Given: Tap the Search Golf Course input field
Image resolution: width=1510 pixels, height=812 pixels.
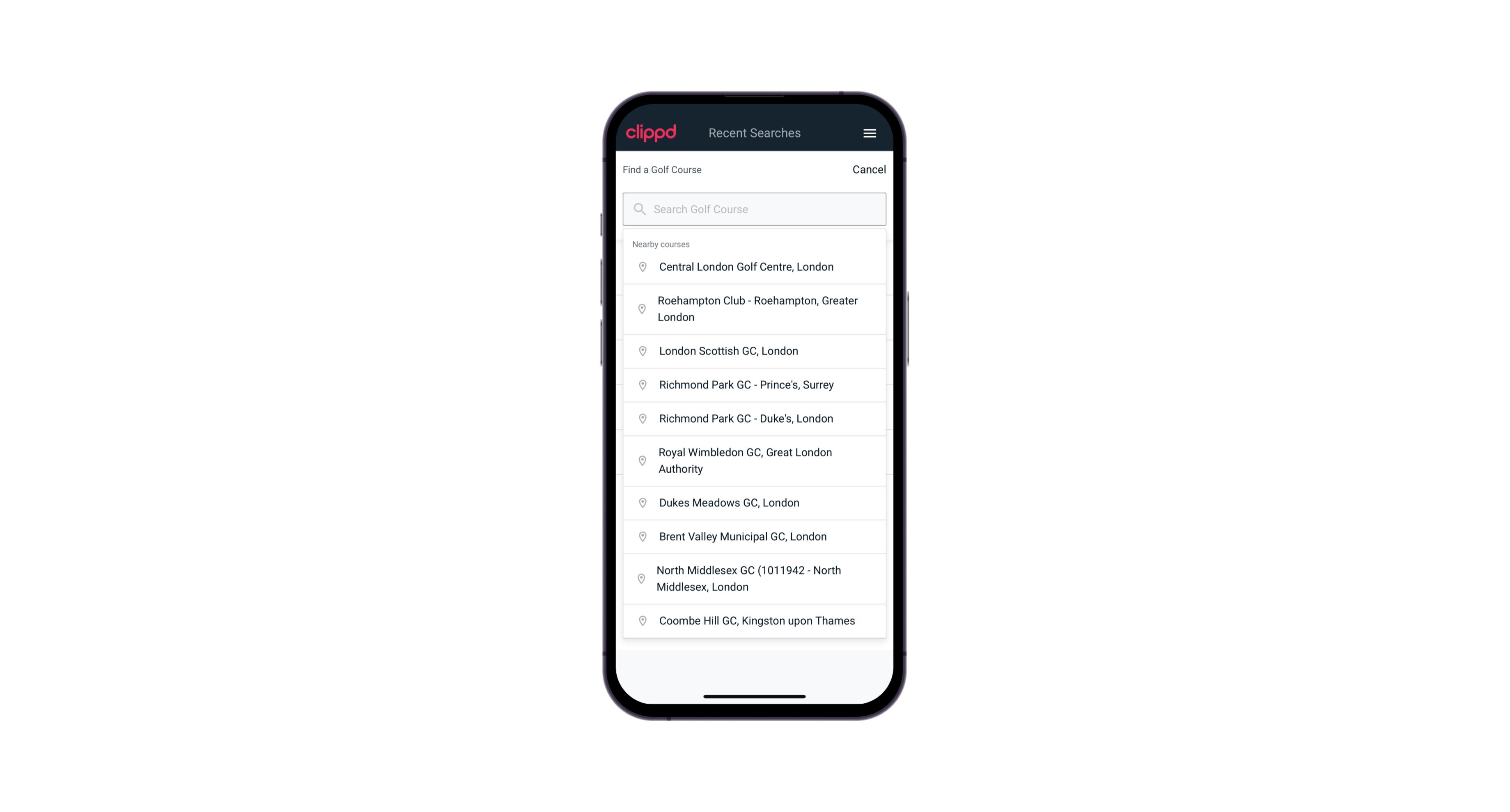Looking at the screenshot, I should (x=754, y=209).
